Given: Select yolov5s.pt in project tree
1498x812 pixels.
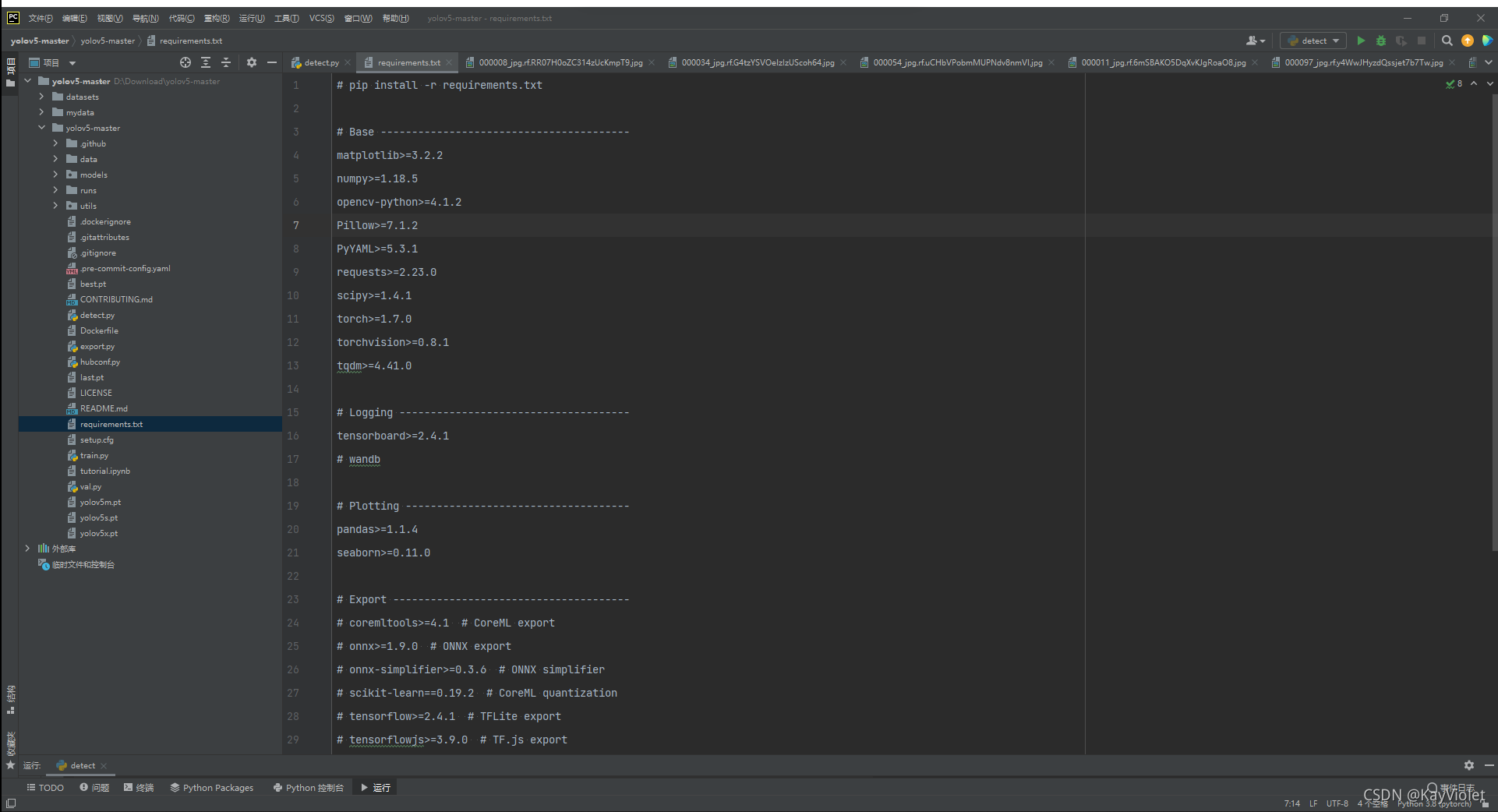Looking at the screenshot, I should click(98, 517).
